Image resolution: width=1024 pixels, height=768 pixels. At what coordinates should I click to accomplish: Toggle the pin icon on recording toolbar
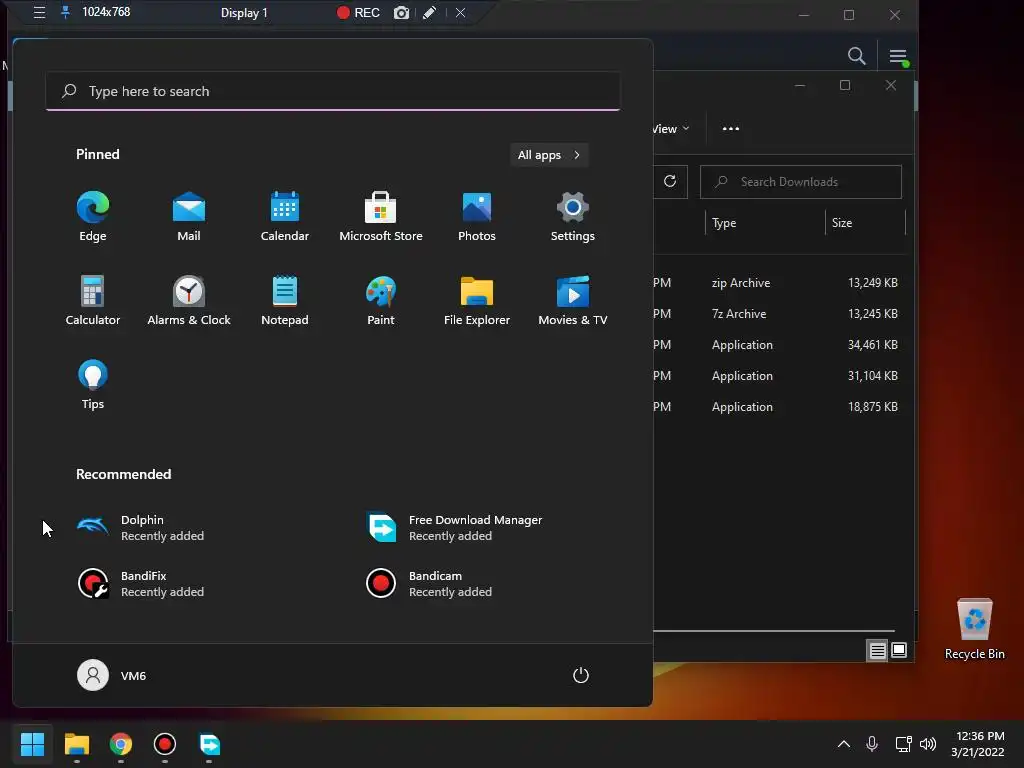(x=65, y=12)
